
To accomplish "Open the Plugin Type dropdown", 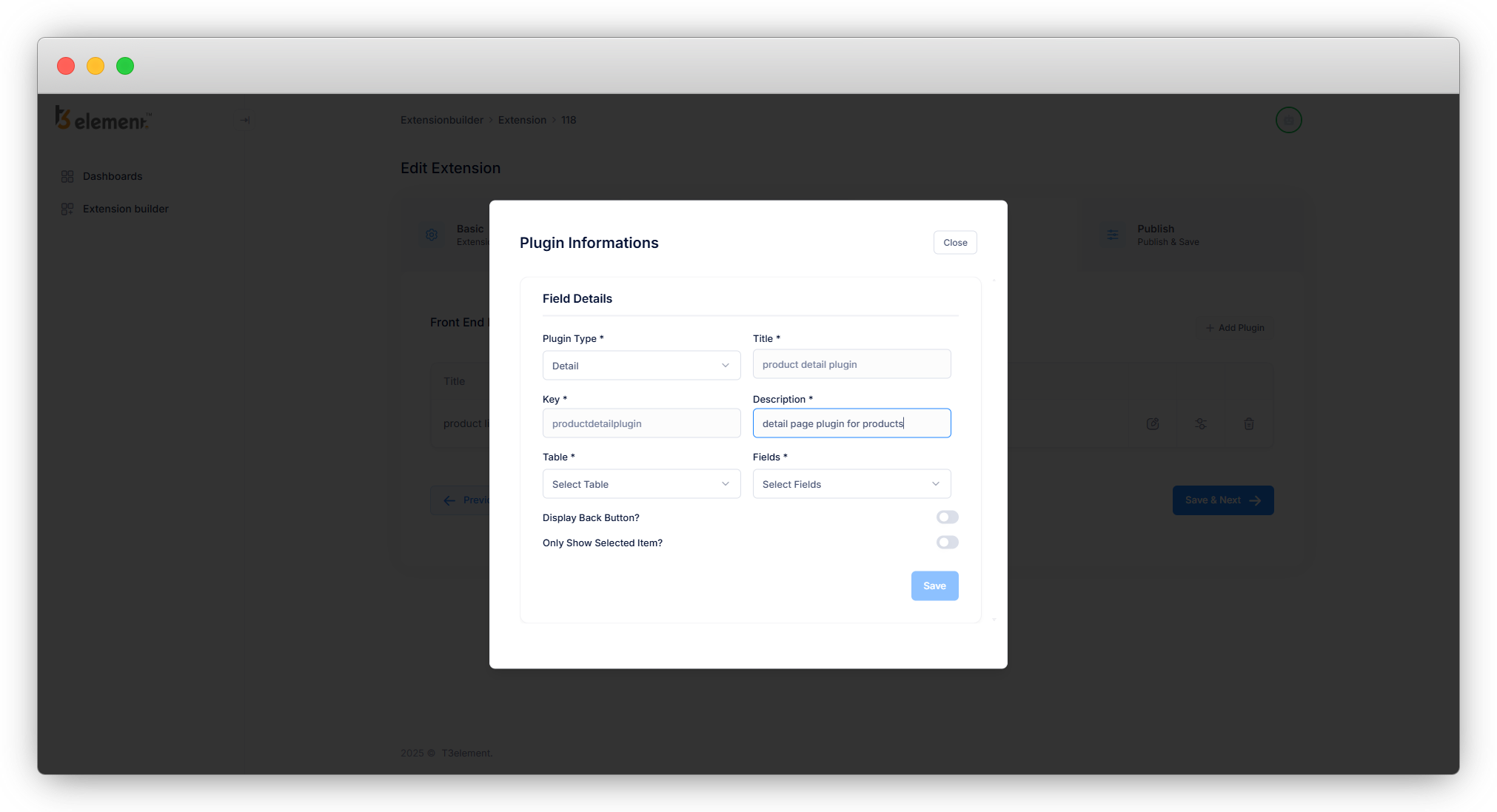I will click(641, 366).
